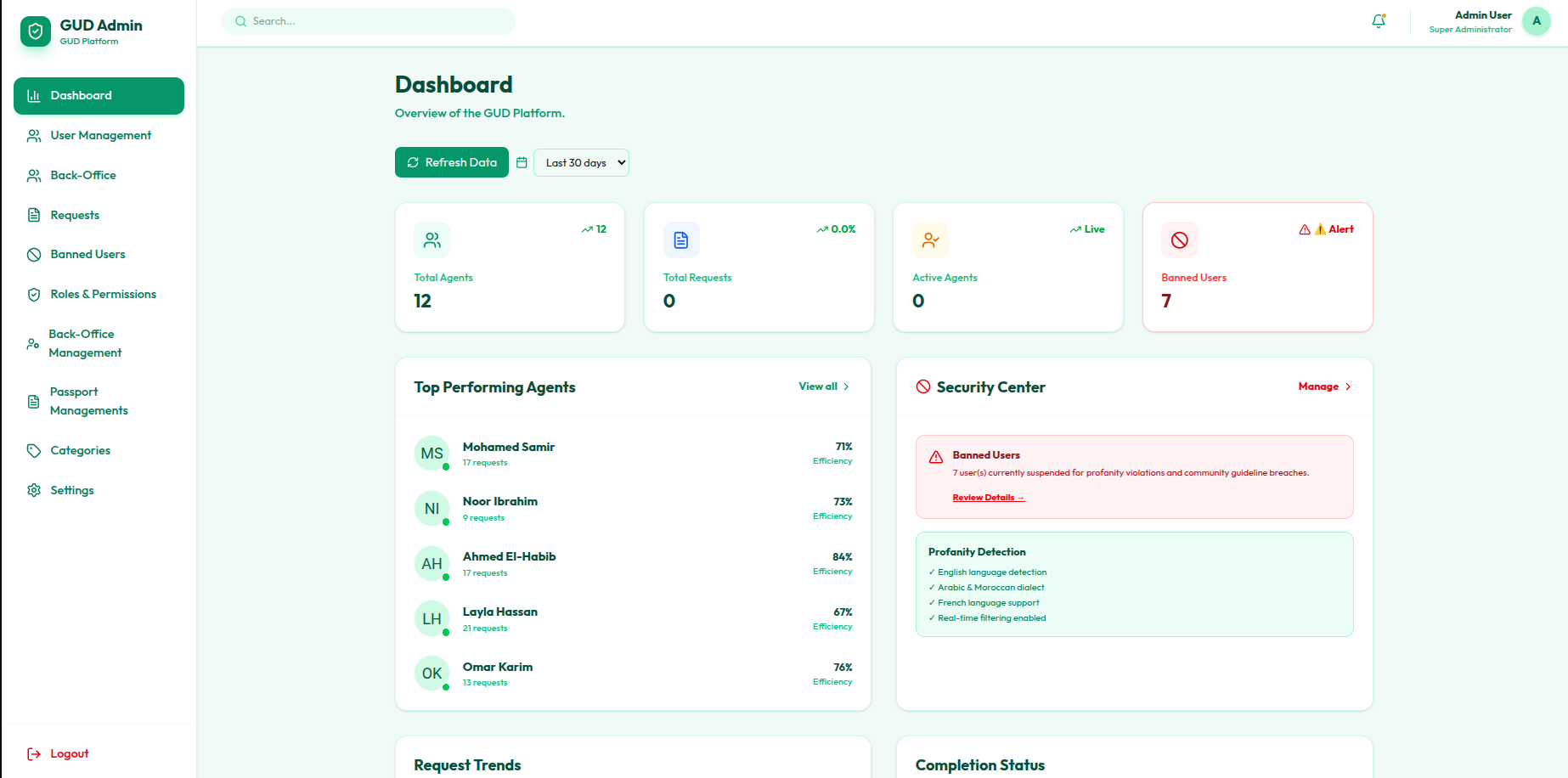This screenshot has height=778, width=1568.
Task: Go to User Management
Action: click(x=99, y=136)
